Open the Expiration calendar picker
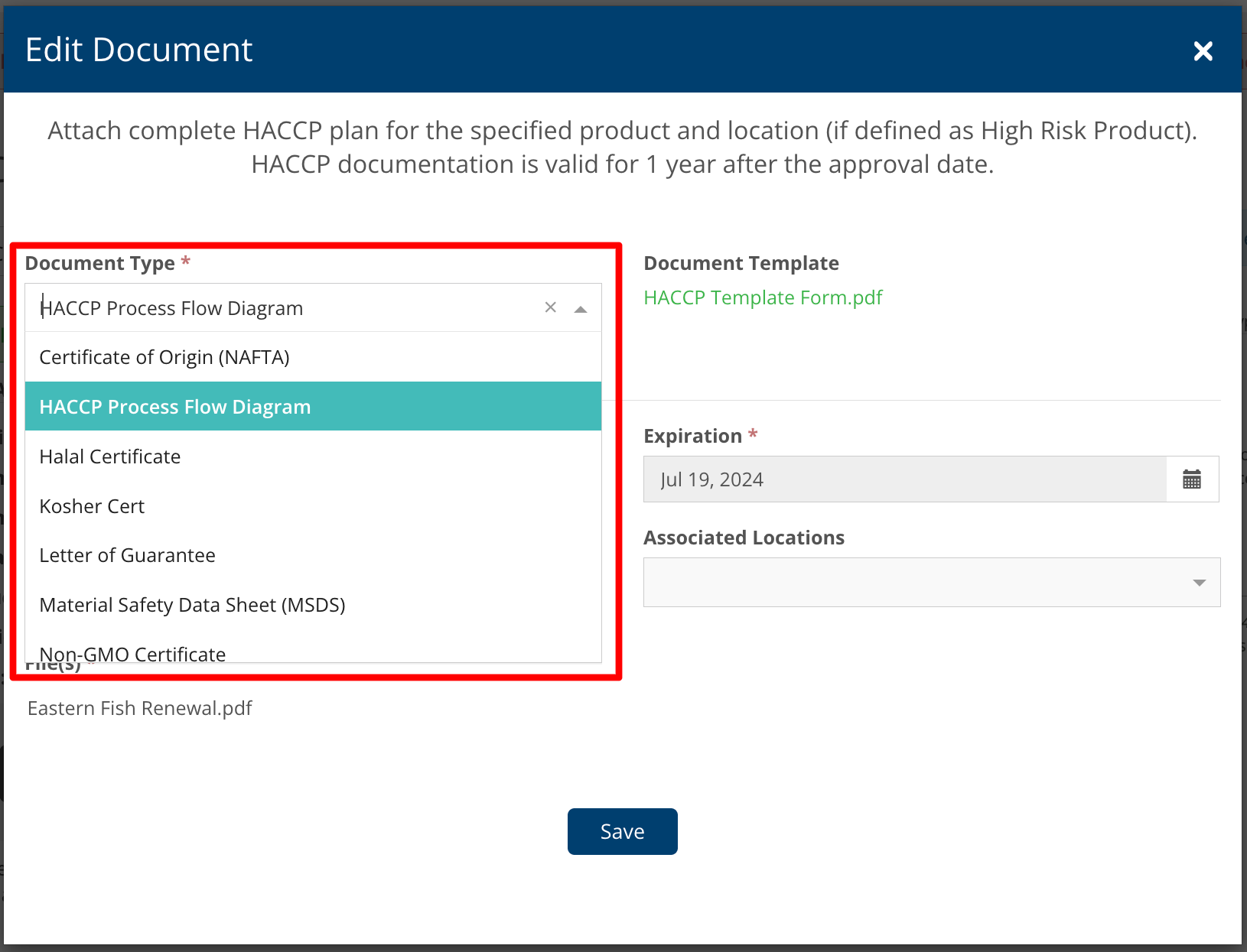 [x=1192, y=479]
